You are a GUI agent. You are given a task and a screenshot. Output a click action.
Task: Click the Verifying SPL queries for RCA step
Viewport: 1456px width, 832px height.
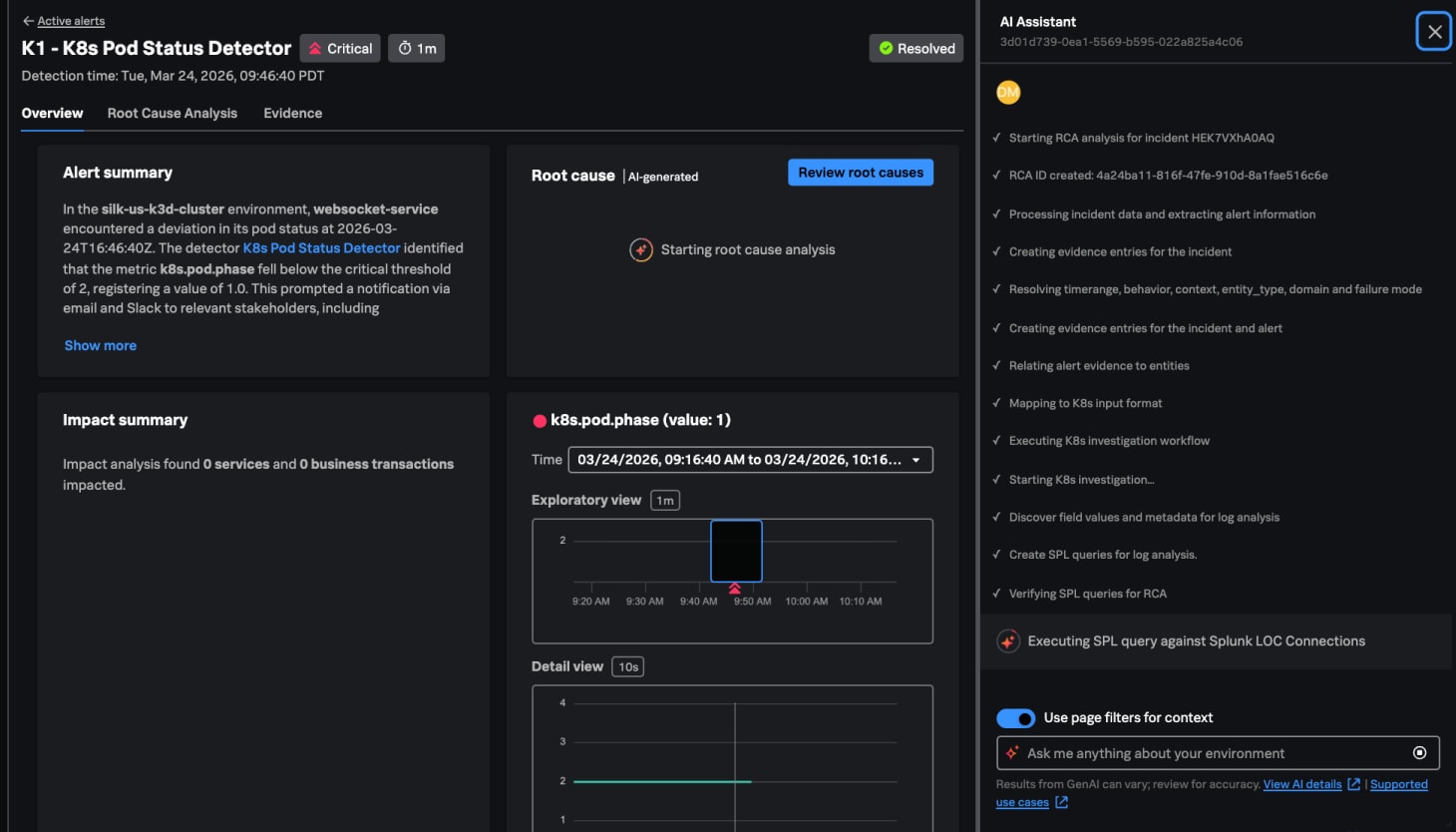1087,594
